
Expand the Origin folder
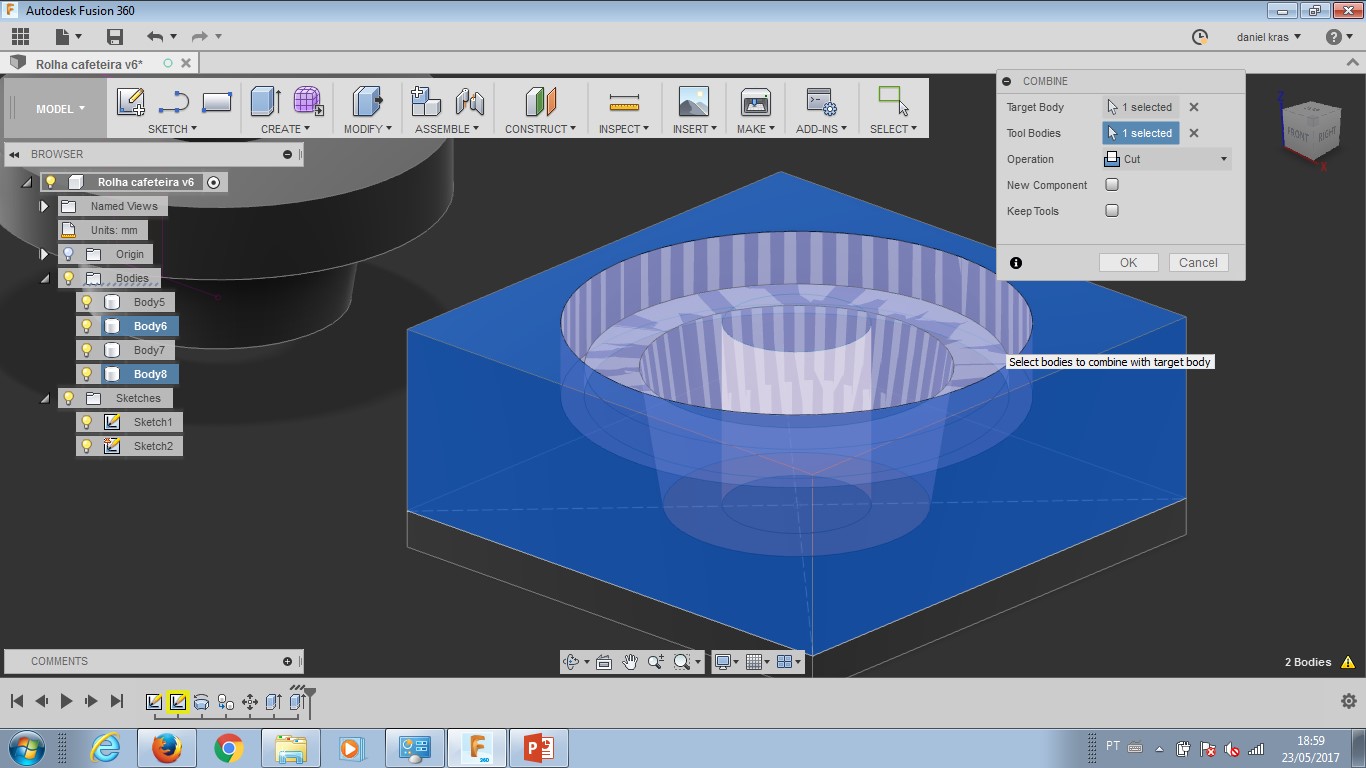(x=44, y=254)
